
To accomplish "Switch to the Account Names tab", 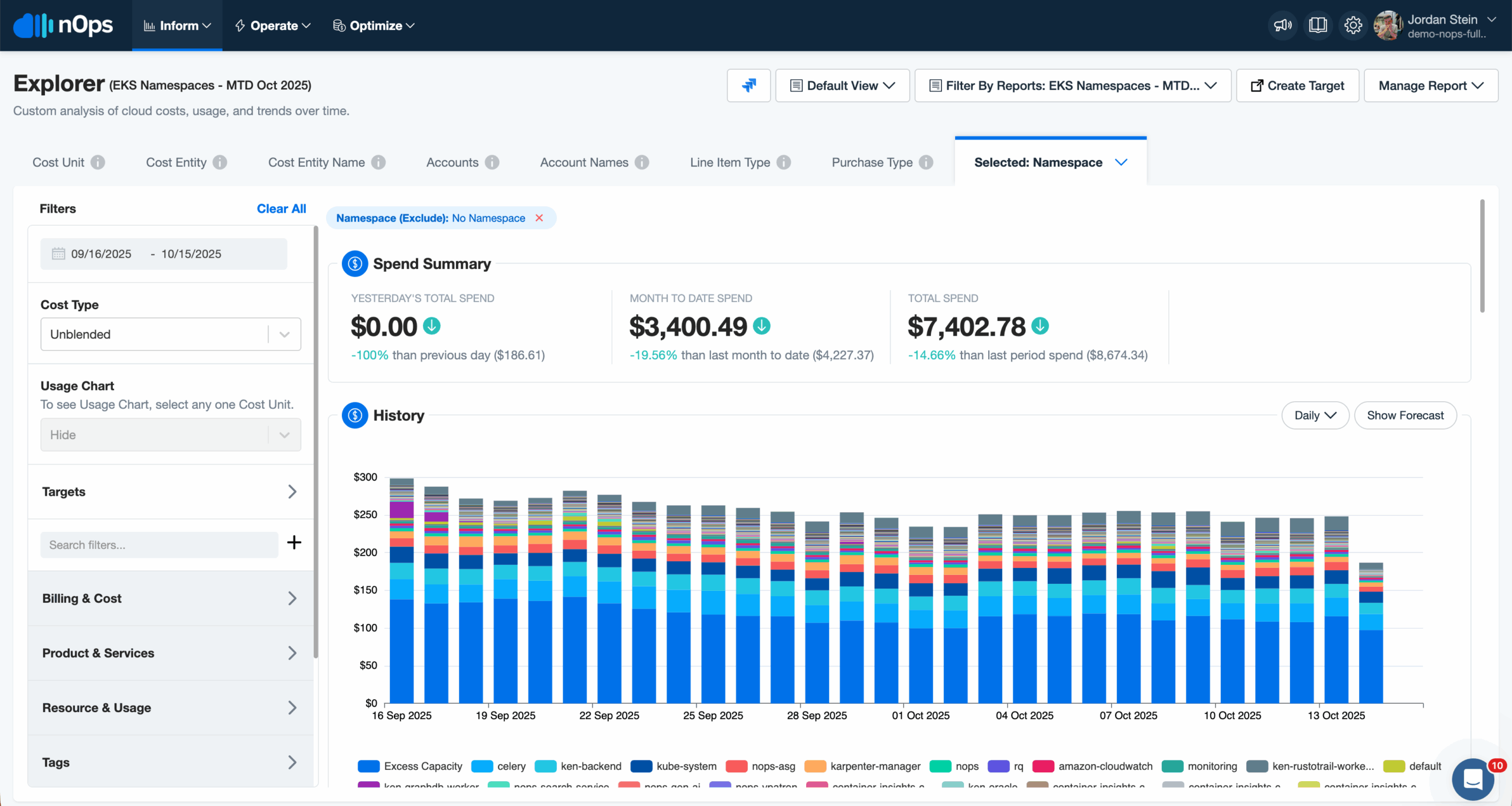I will [584, 162].
